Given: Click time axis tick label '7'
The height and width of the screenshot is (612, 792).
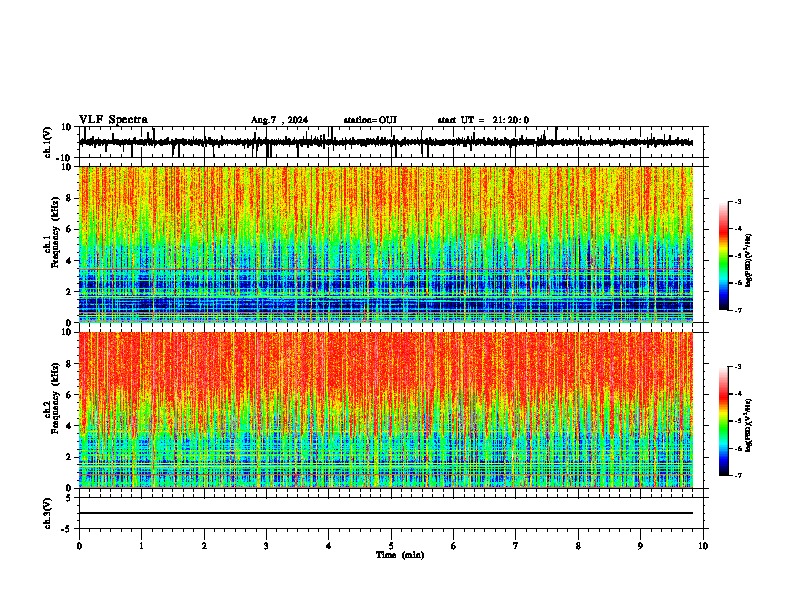Looking at the screenshot, I should coord(516,546).
